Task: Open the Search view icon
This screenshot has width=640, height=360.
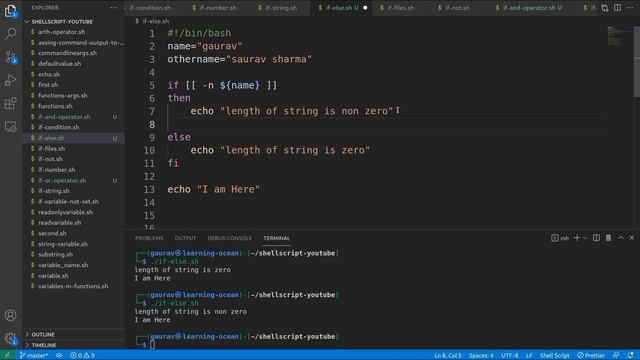Action: [11, 34]
